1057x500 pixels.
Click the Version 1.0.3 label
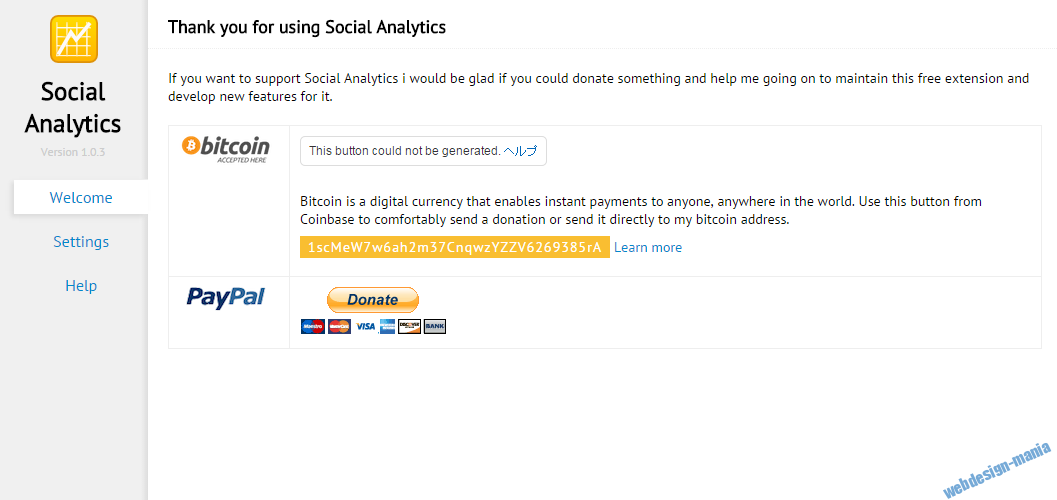point(73,152)
